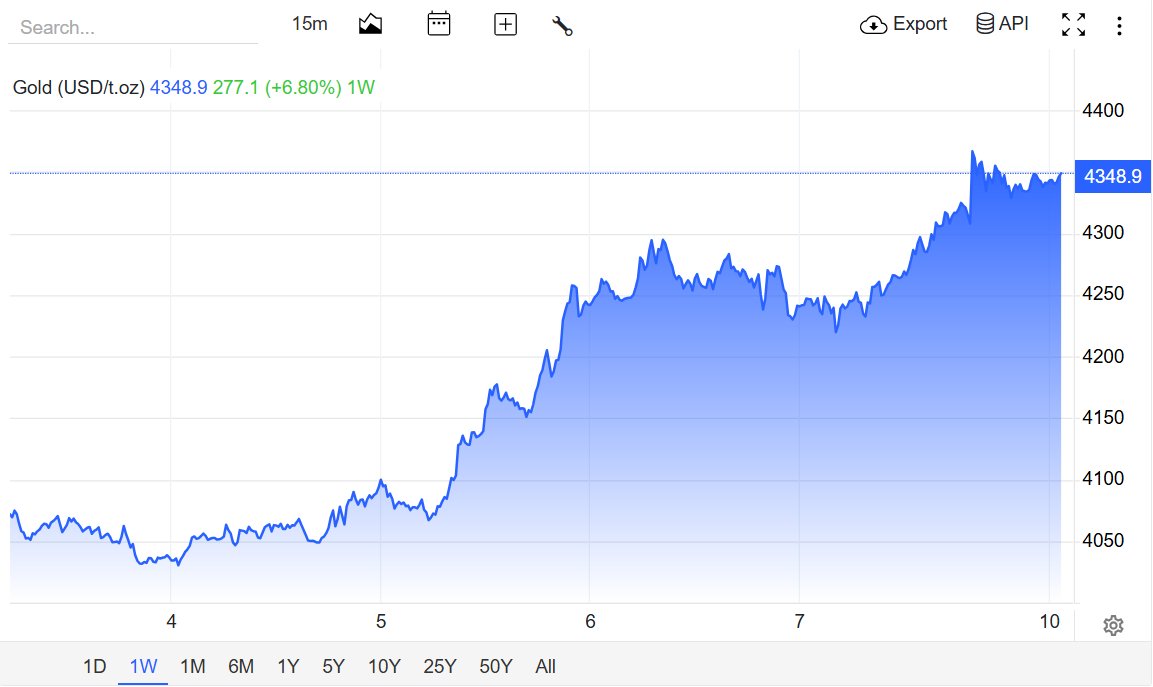Toggle fullscreen chart view
1153x687 pixels.
[1074, 24]
